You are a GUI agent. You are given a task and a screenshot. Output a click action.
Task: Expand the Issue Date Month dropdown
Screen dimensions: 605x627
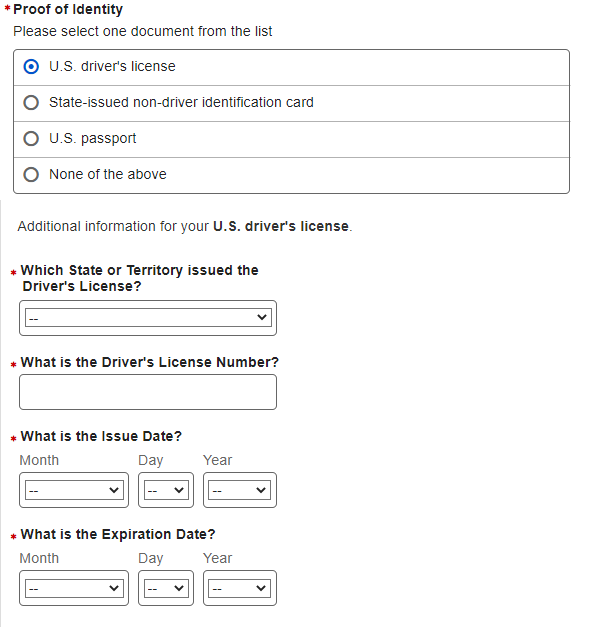click(74, 491)
